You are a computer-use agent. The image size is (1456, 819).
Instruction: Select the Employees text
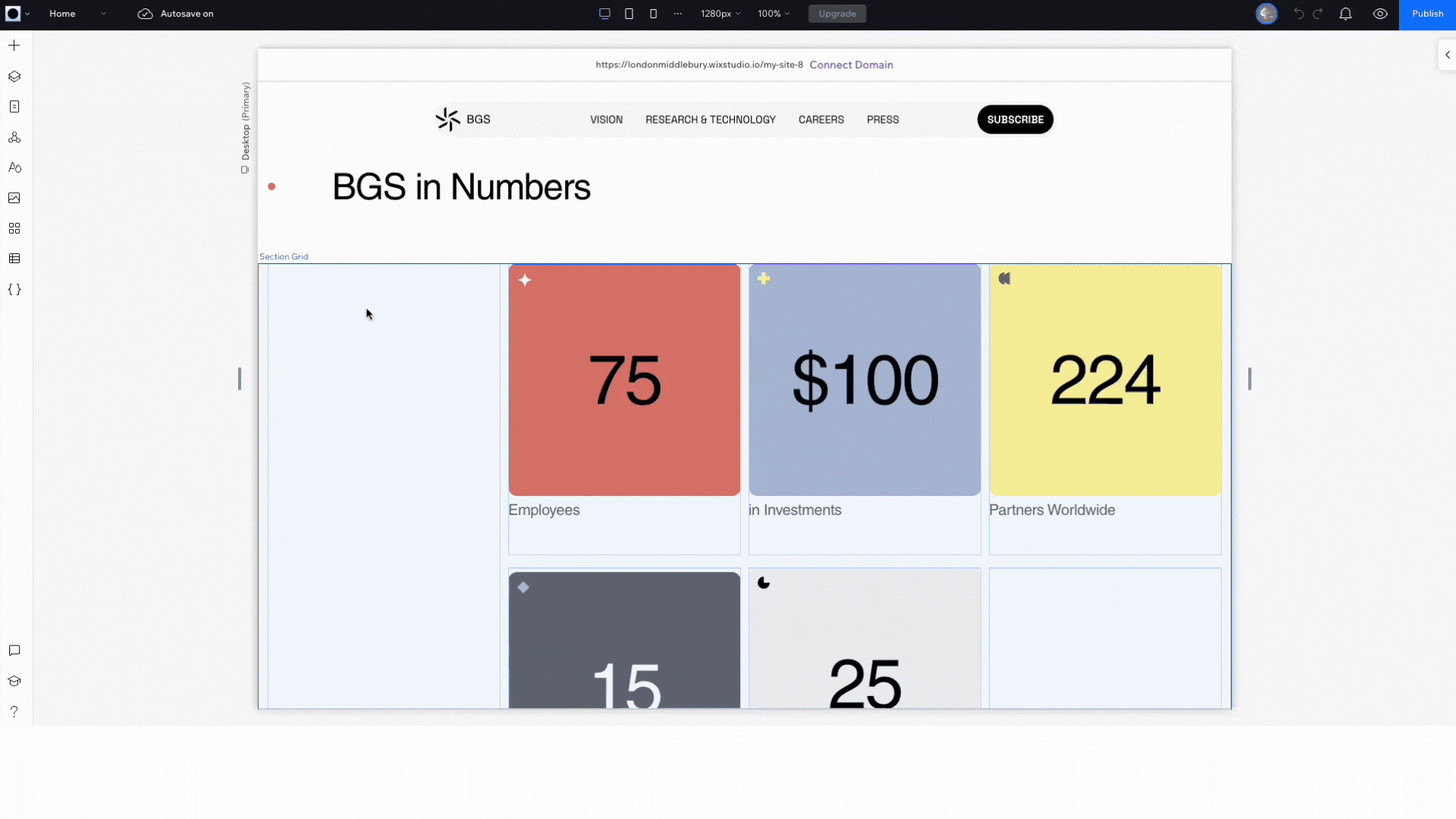click(x=544, y=510)
